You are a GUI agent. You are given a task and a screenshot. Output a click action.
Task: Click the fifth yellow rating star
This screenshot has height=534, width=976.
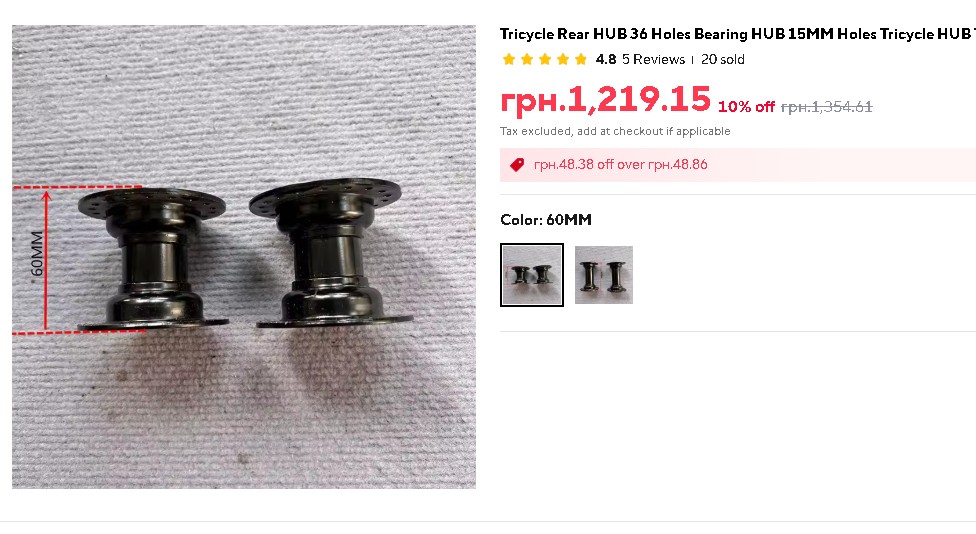pyautogui.click(x=581, y=59)
